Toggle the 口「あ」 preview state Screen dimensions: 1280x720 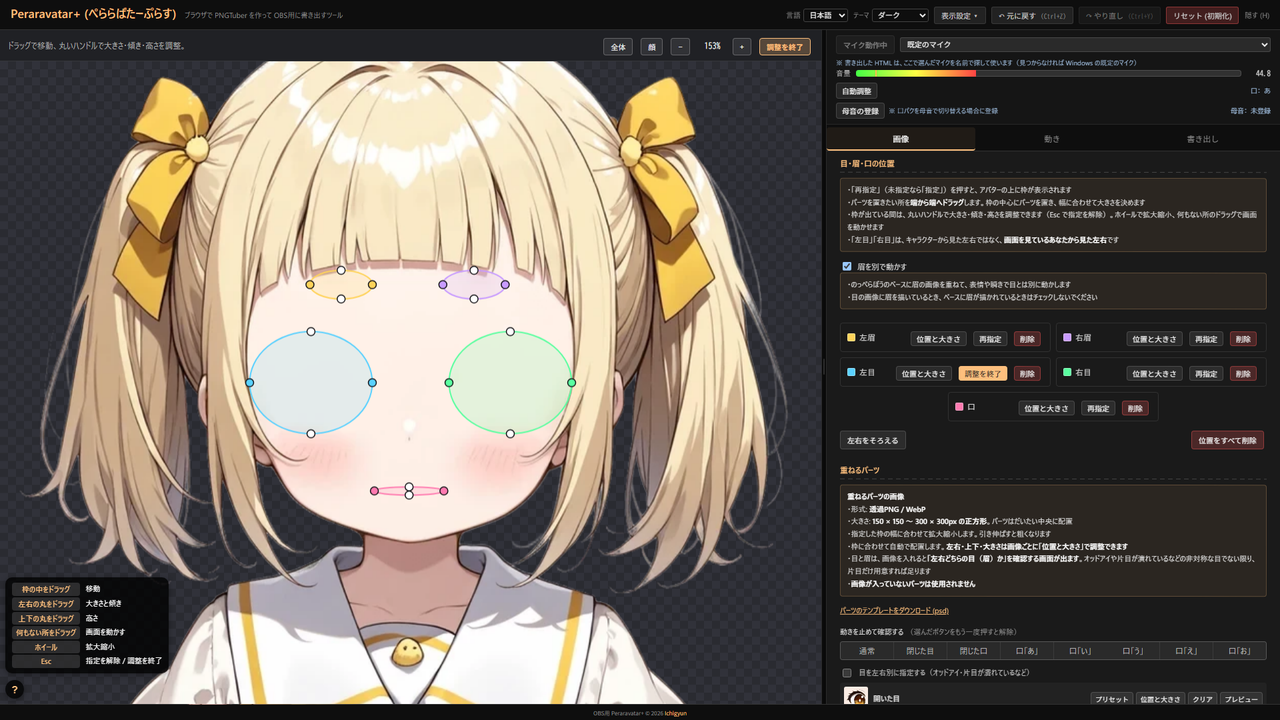click(1026, 651)
